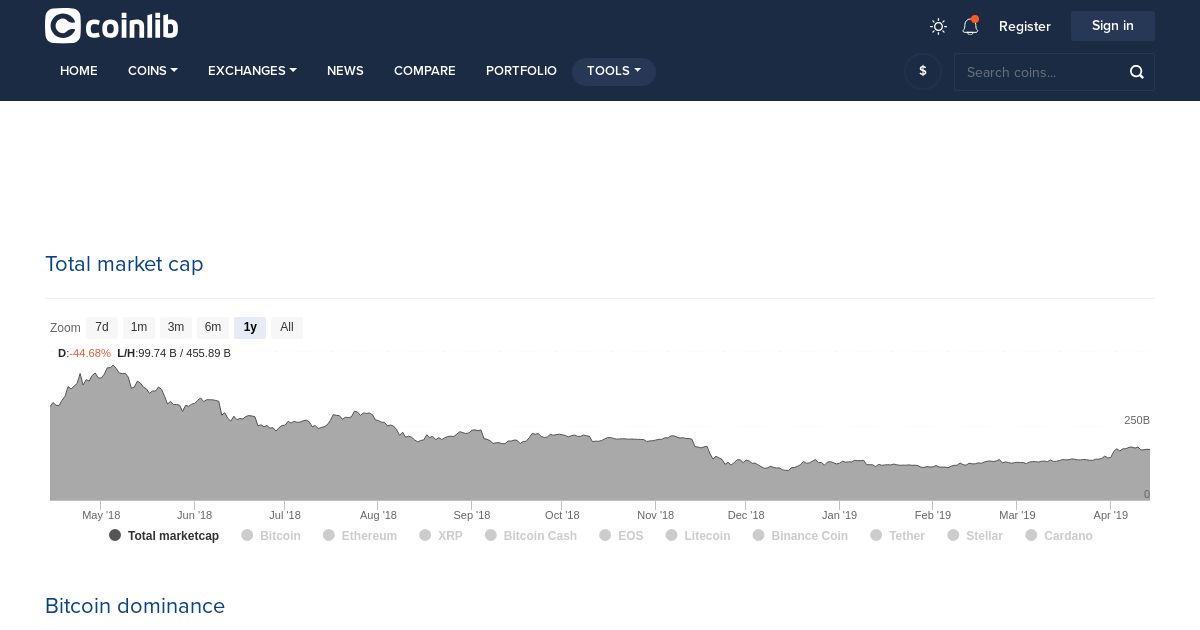This screenshot has width=1200, height=630.
Task: Set chart zoom to 1m
Action: pos(139,327)
